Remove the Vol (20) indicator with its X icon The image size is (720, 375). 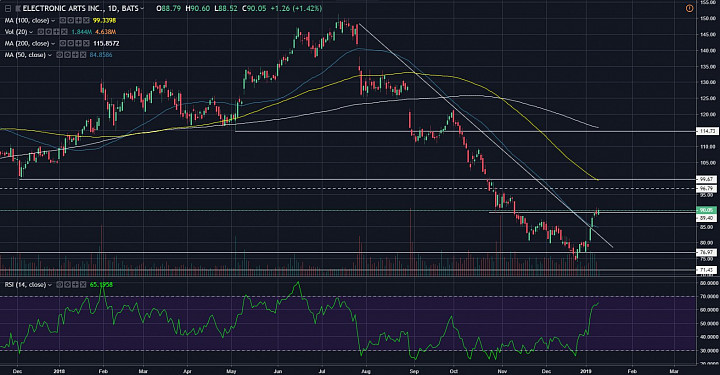64,32
